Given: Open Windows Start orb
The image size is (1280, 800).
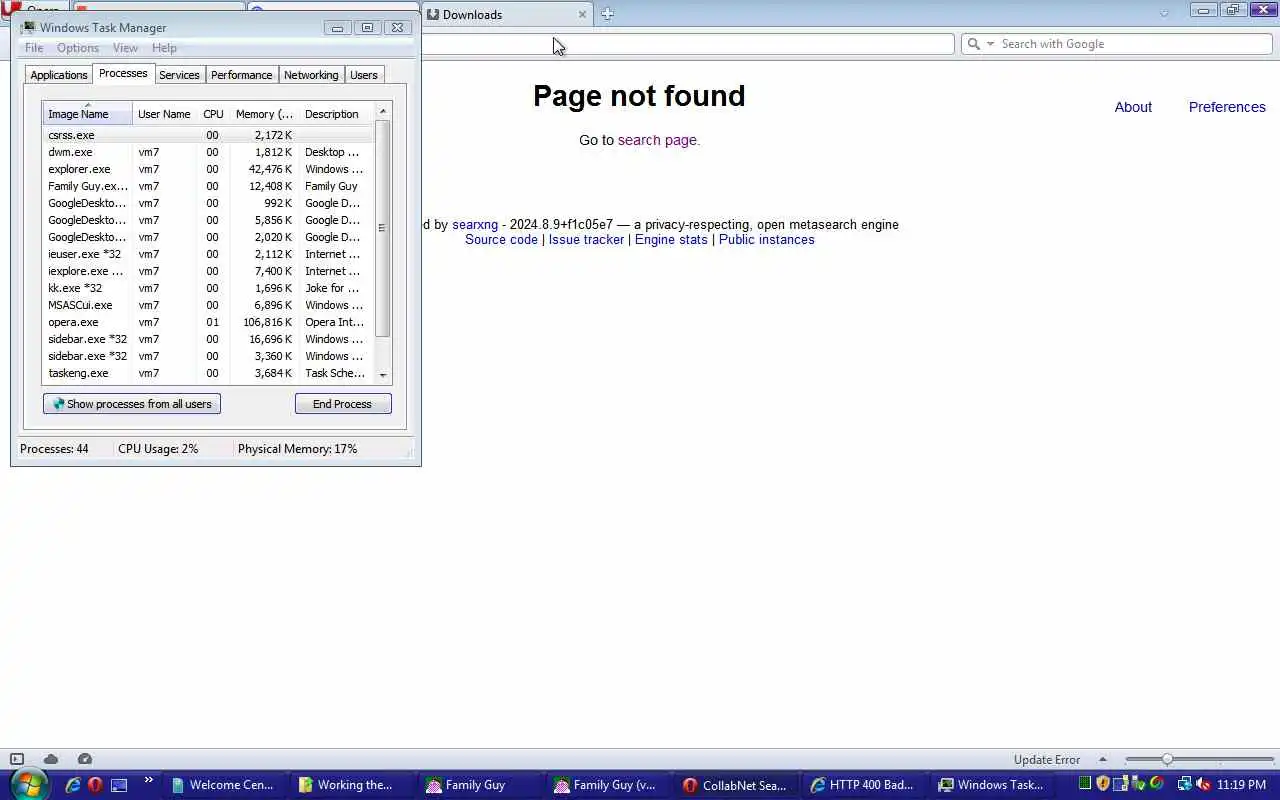Looking at the screenshot, I should click(x=29, y=784).
